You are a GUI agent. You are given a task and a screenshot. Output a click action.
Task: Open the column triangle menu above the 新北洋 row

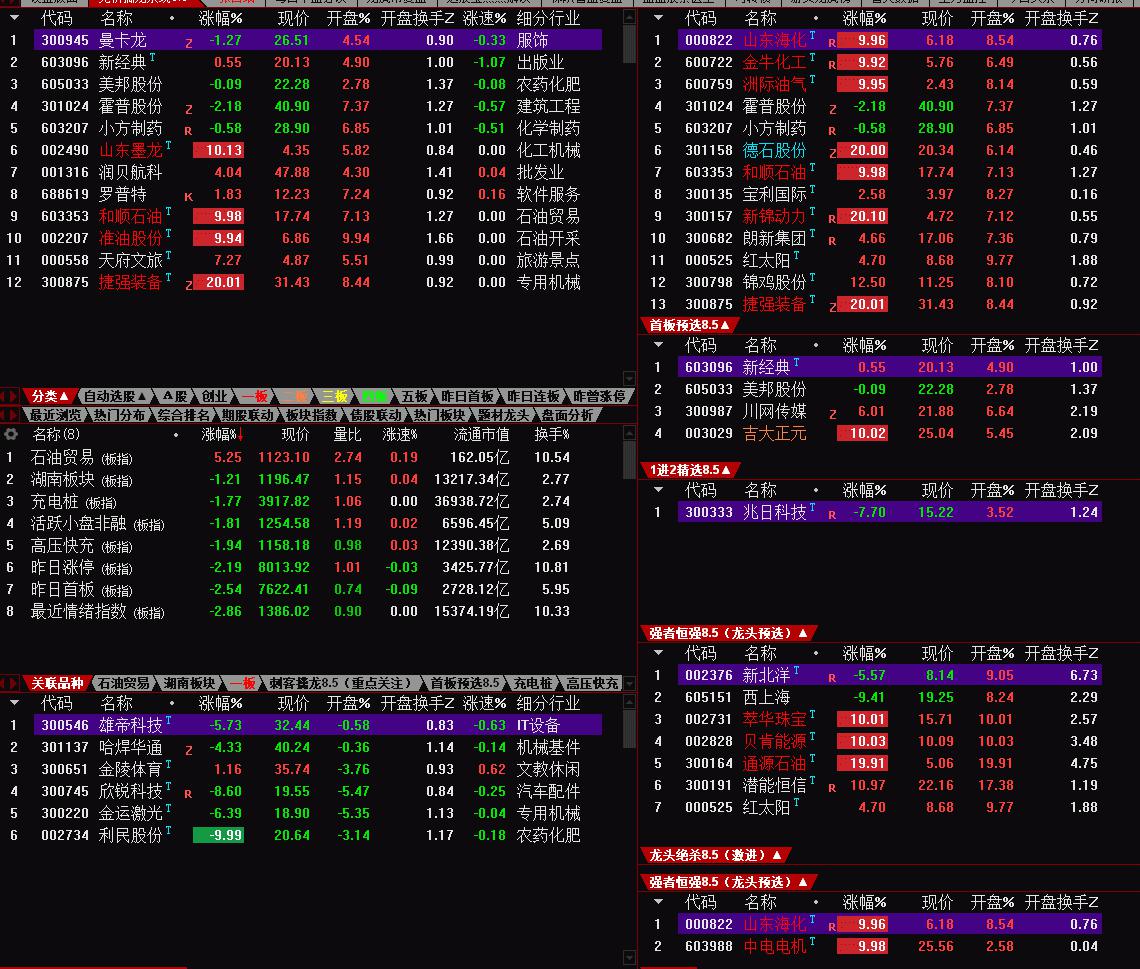pyautogui.click(x=658, y=653)
